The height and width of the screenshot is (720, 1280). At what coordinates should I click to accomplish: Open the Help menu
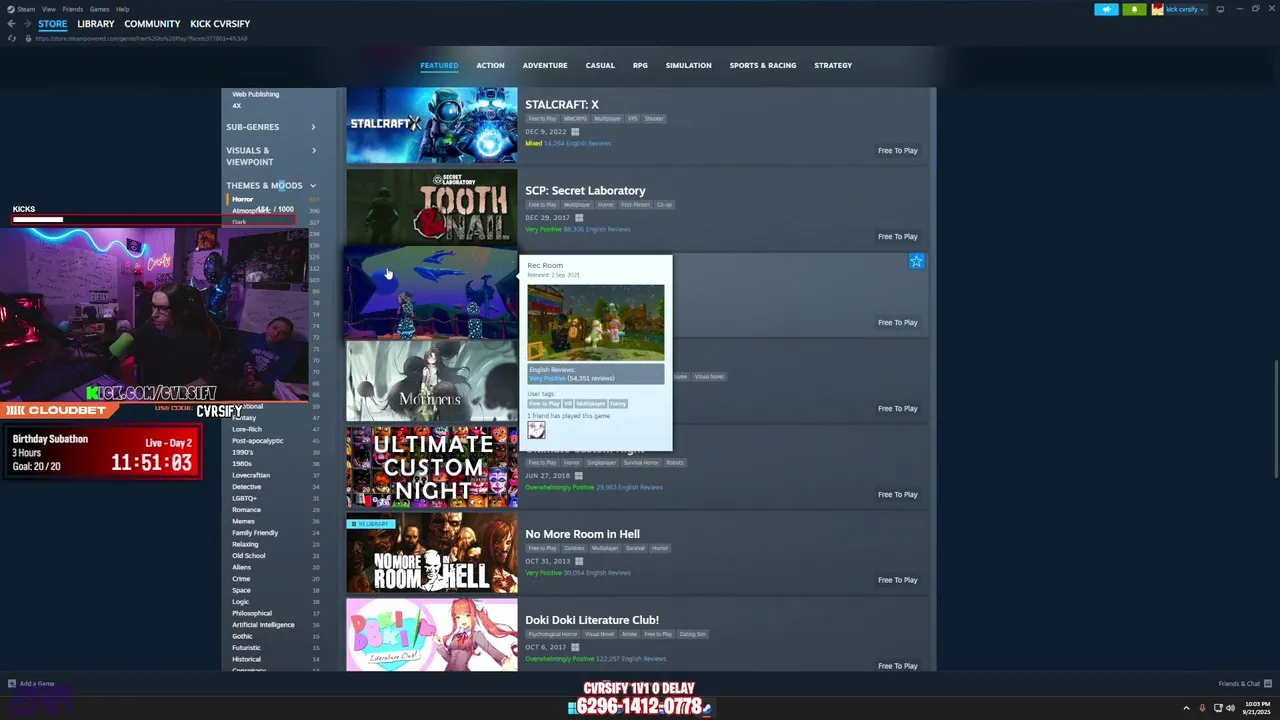[122, 9]
